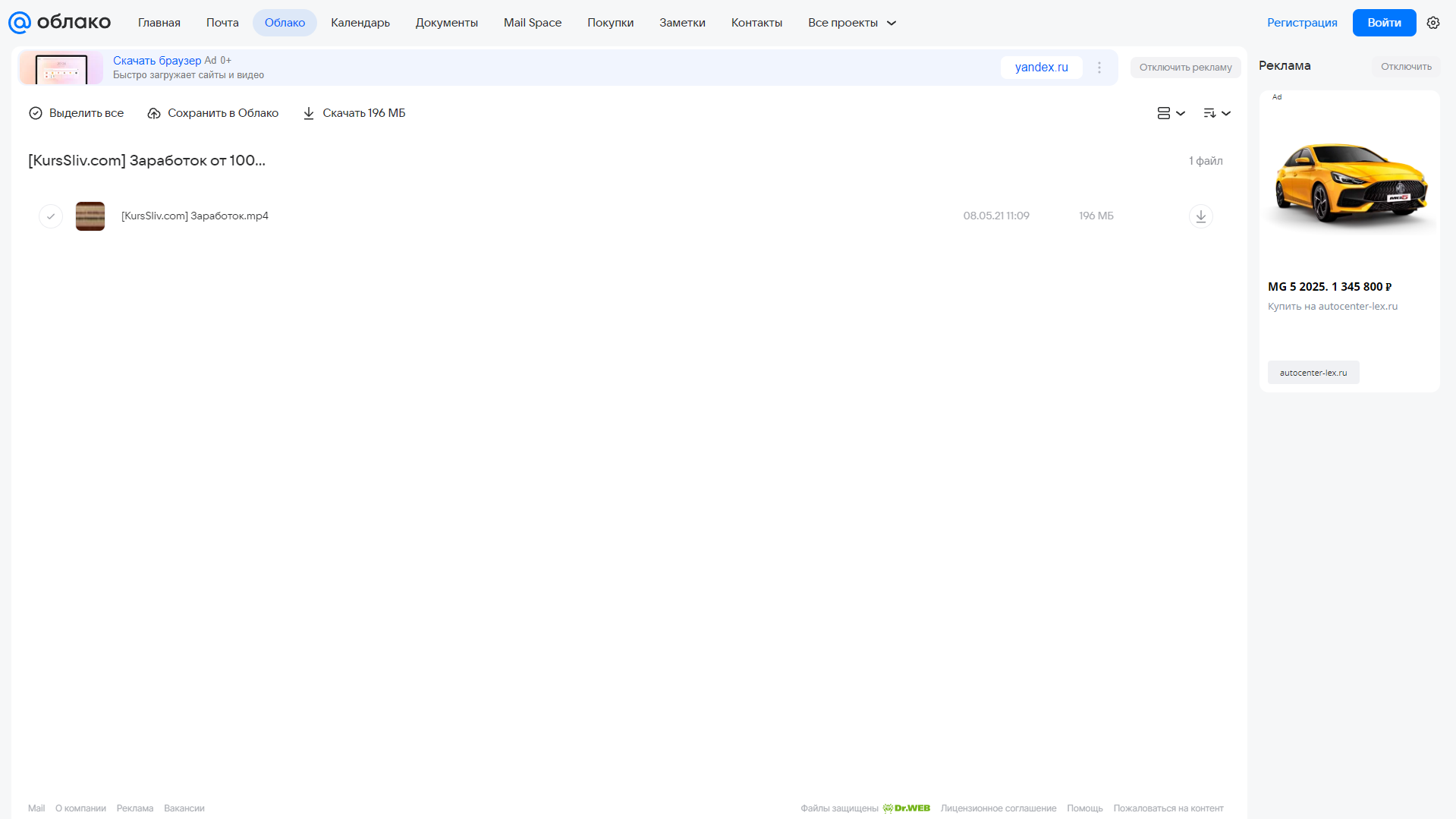Image resolution: width=1456 pixels, height=819 pixels.
Task: Open the sort order dropdown
Action: tap(1217, 113)
